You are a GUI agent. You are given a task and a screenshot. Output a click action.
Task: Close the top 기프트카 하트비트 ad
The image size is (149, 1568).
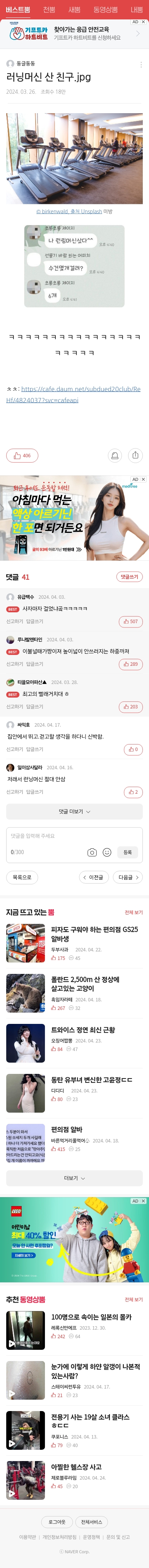[144, 22]
